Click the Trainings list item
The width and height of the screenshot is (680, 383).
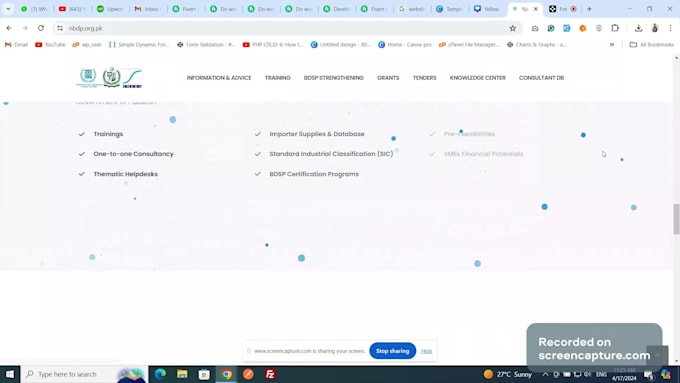[x=108, y=134]
